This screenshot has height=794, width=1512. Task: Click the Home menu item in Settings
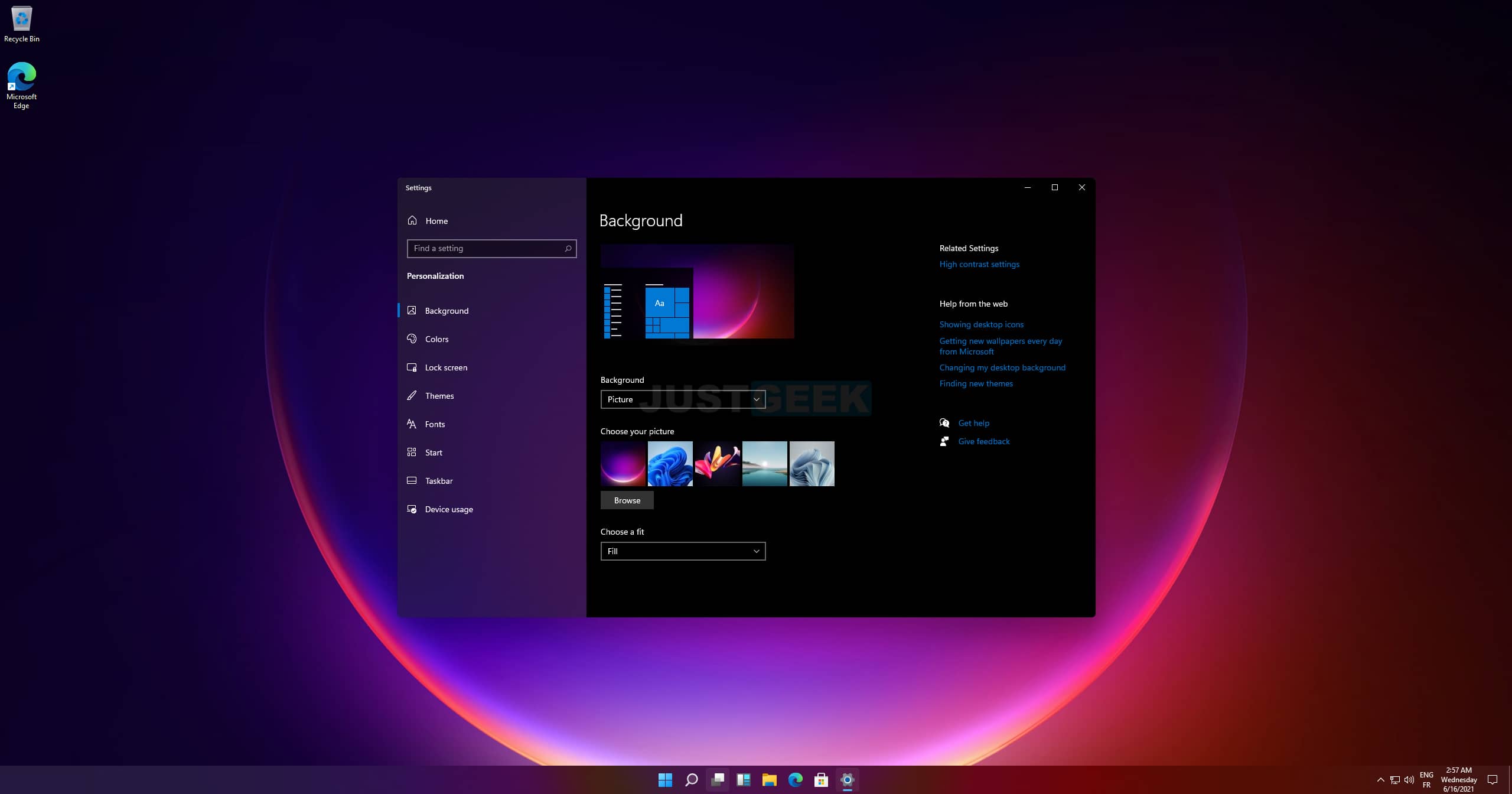point(436,220)
